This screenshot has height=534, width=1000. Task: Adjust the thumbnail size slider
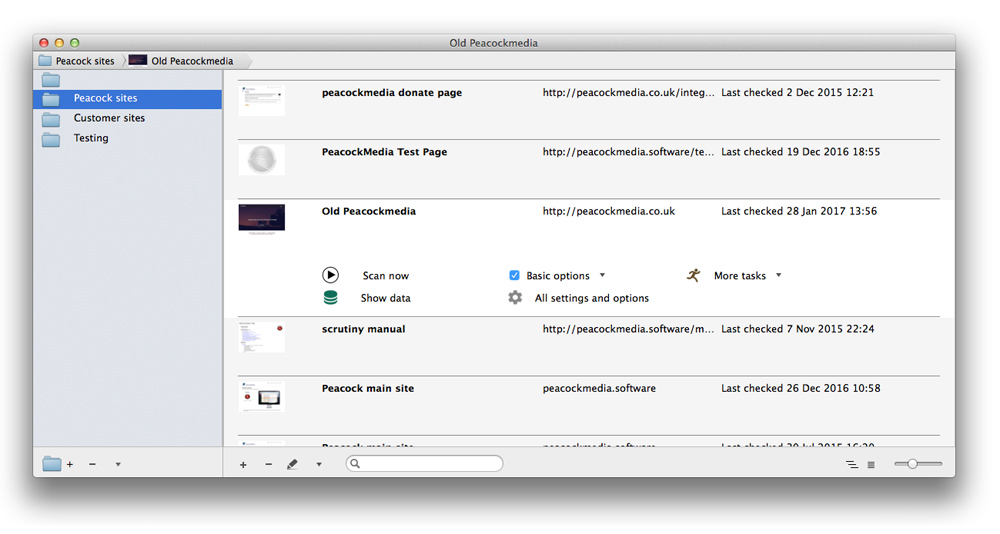point(912,464)
